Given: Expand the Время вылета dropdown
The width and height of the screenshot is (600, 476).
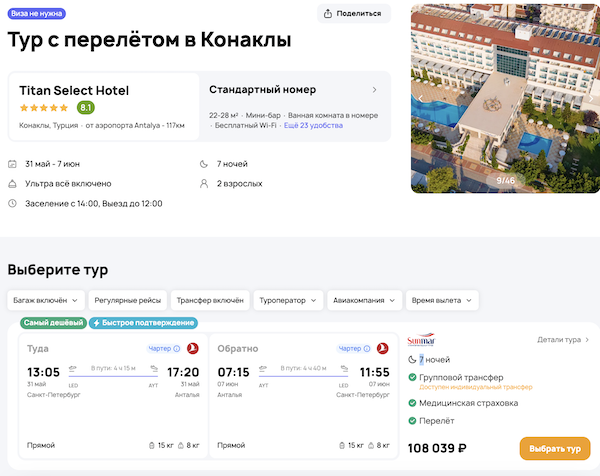Looking at the screenshot, I should (443, 300).
